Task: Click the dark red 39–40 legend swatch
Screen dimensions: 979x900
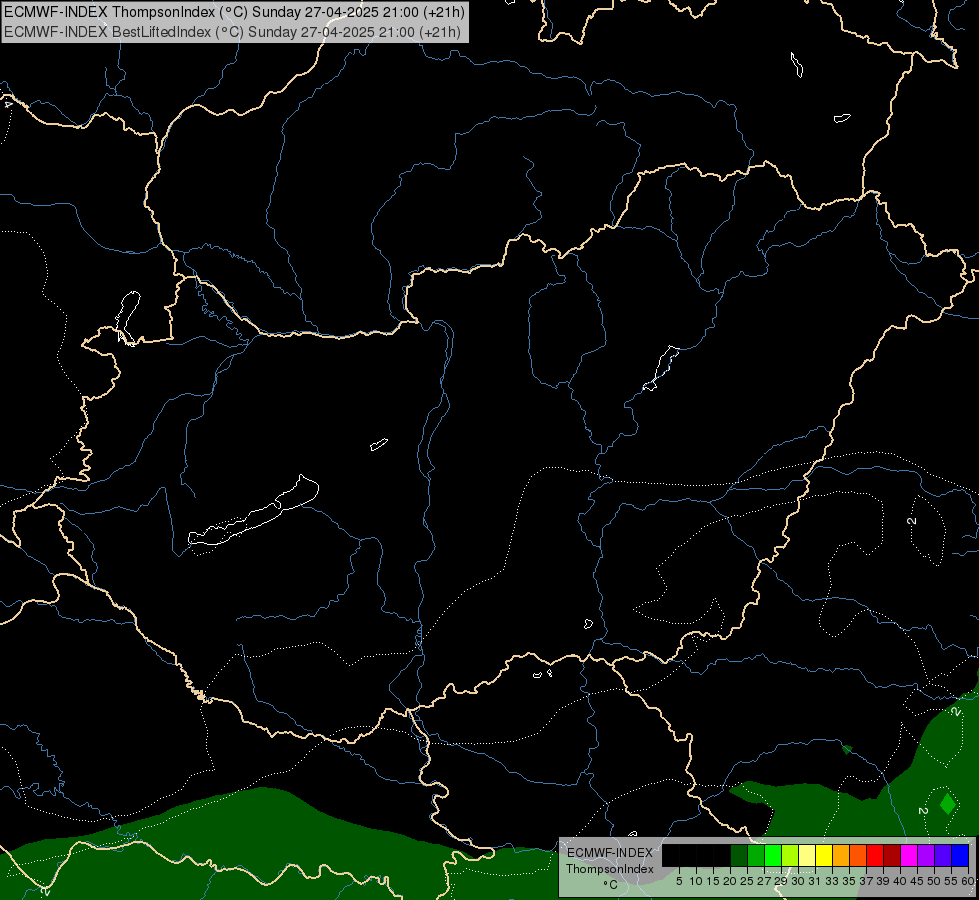Action: click(x=892, y=855)
